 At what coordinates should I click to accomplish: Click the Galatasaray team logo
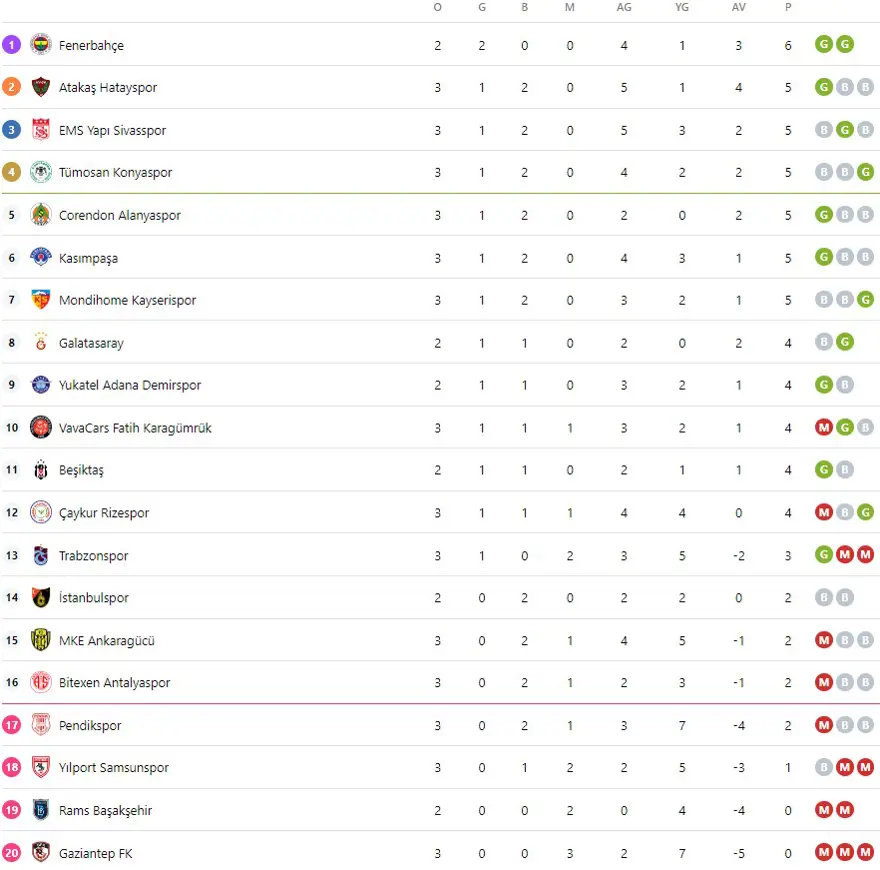click(41, 343)
